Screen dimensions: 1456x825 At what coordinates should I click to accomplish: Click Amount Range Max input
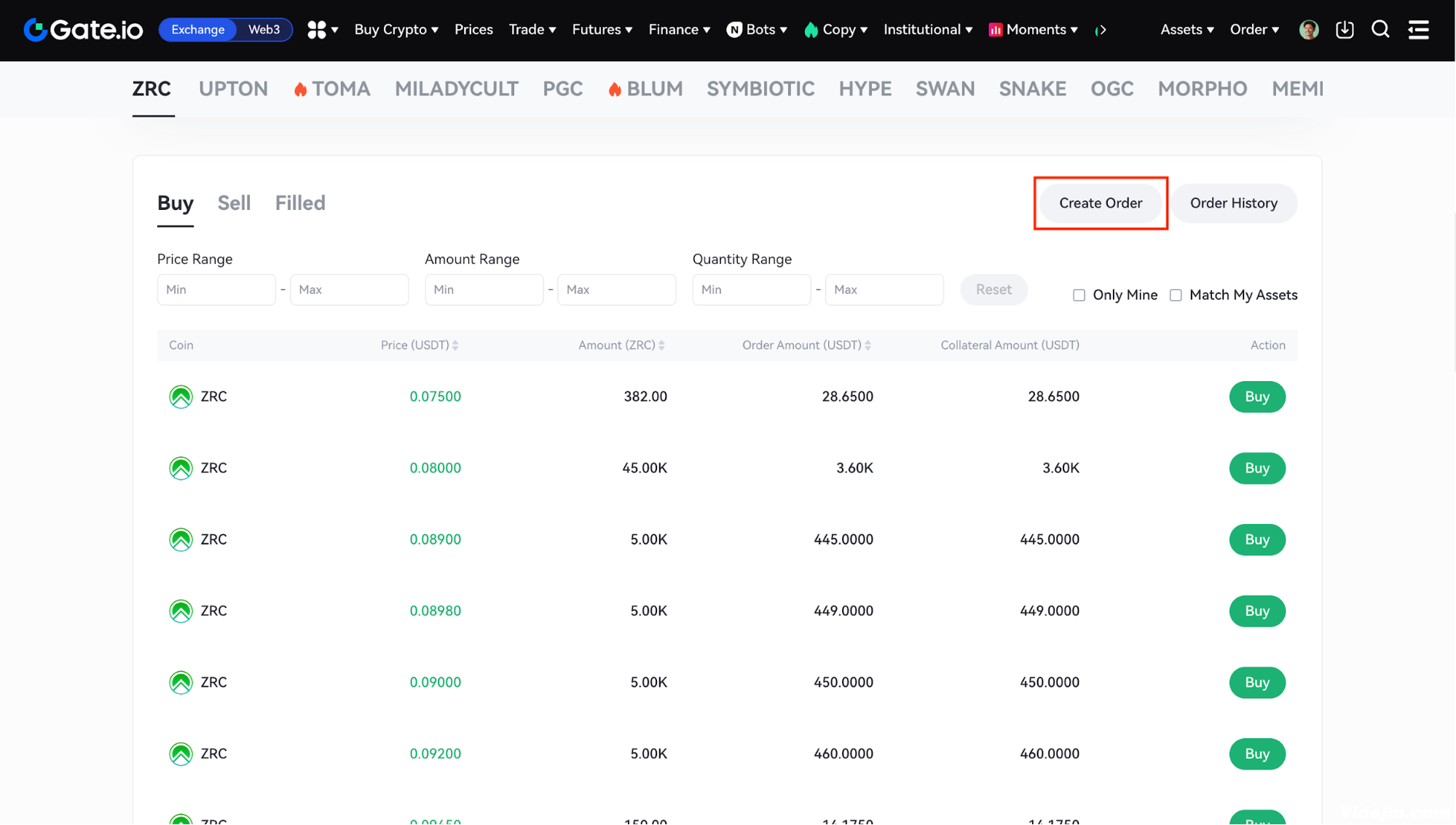tap(616, 289)
